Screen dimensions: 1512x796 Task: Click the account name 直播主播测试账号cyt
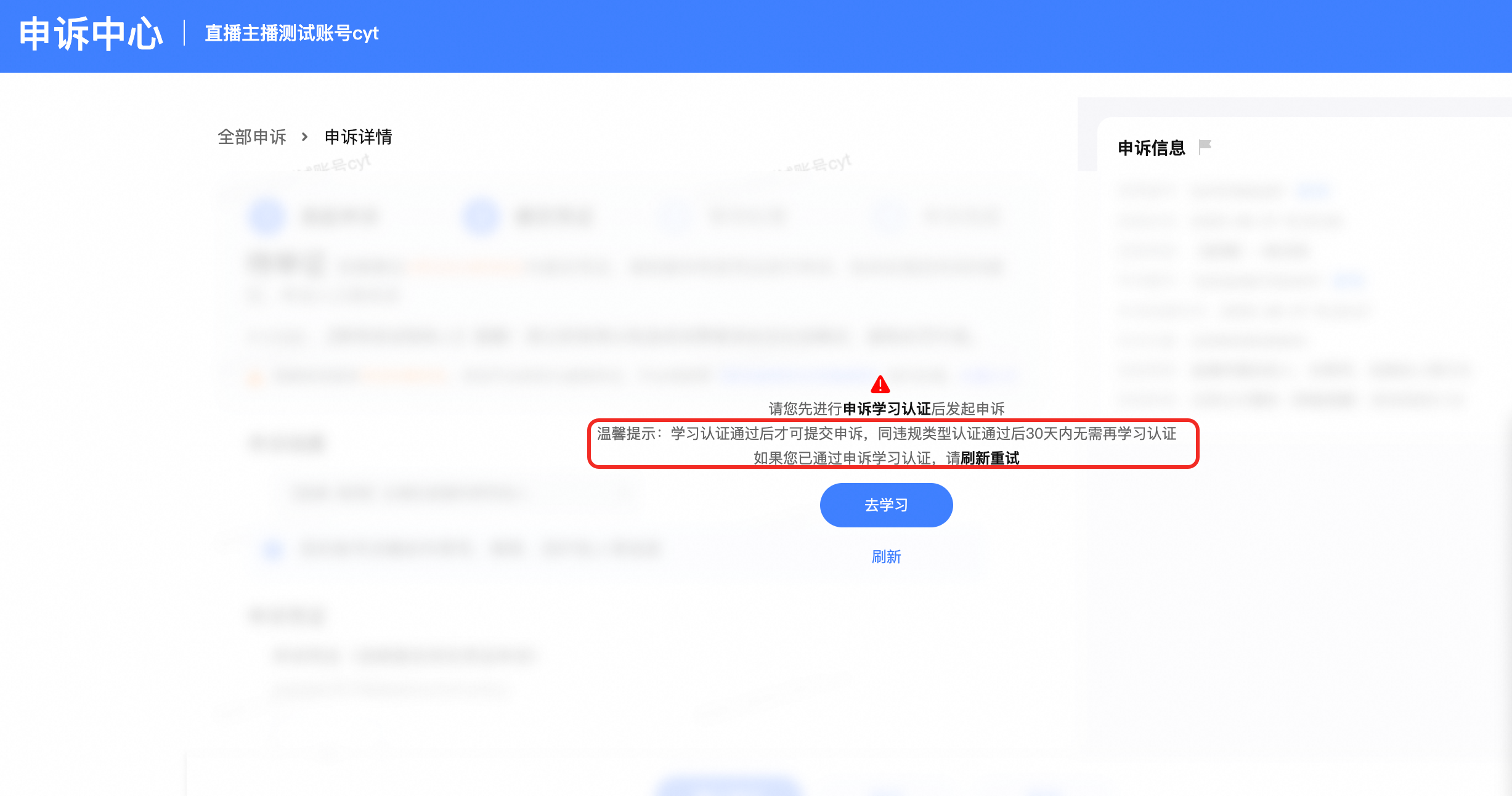(291, 33)
